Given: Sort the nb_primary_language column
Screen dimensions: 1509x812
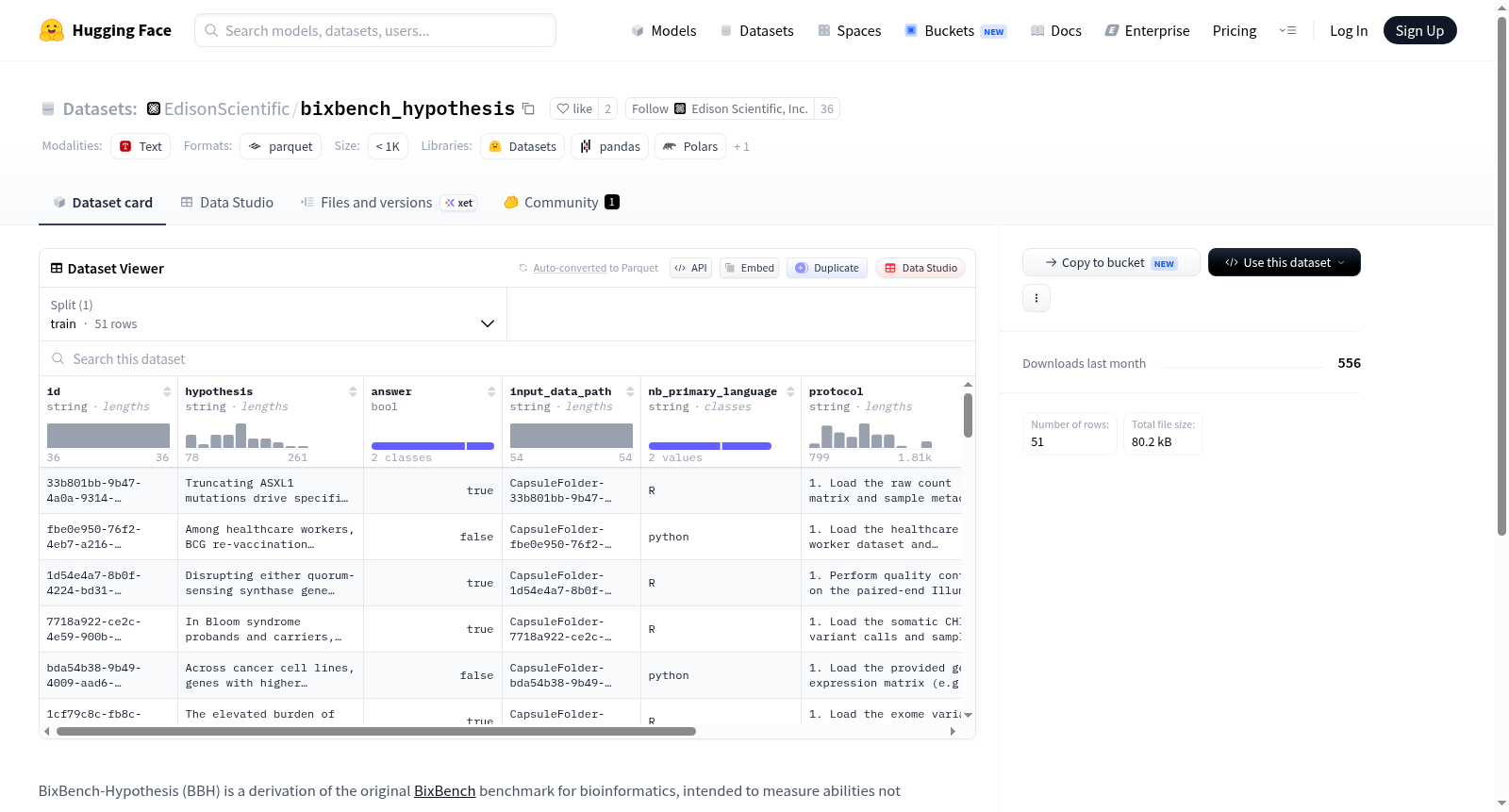Looking at the screenshot, I should [790, 391].
